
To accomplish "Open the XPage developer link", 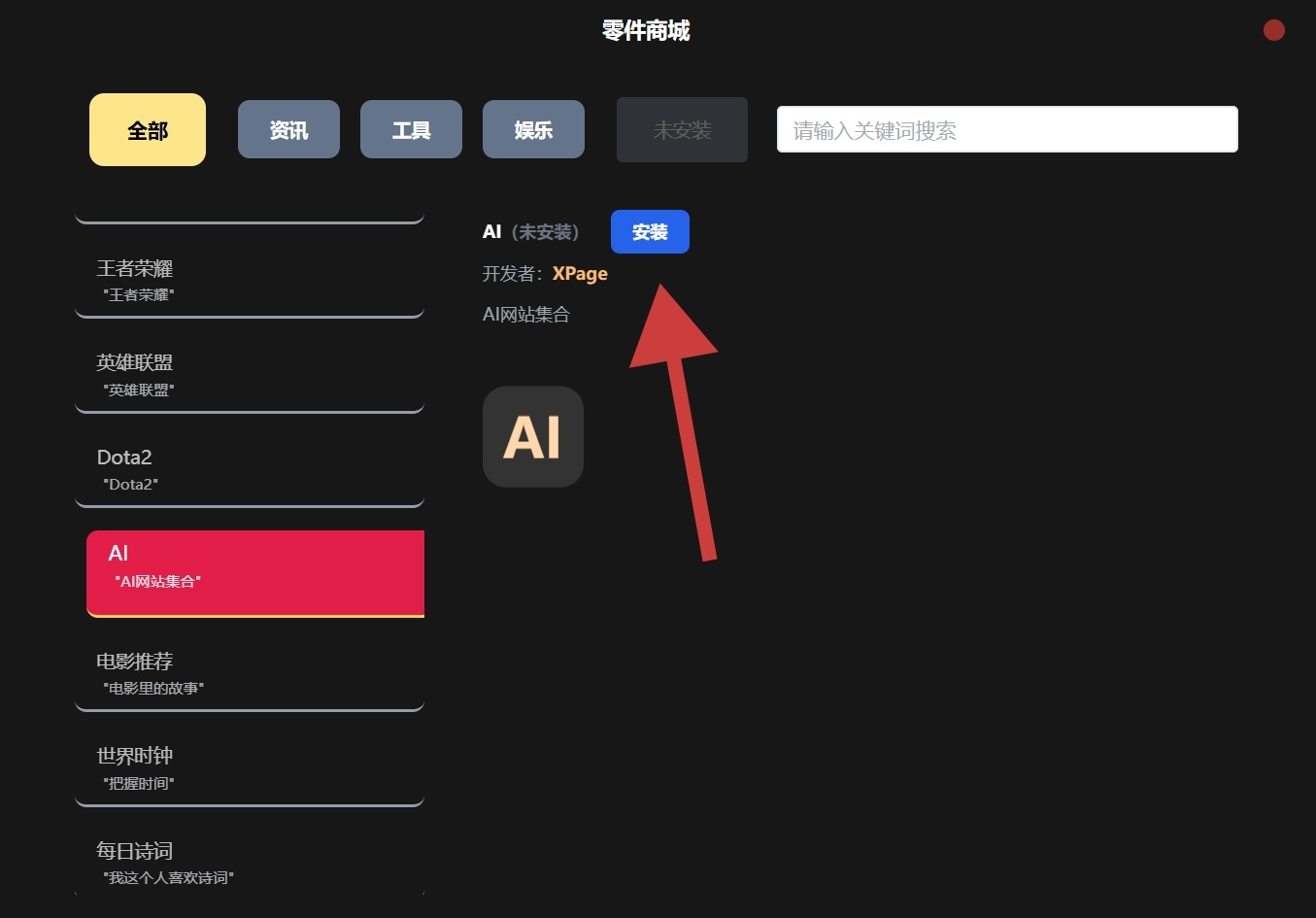I will point(580,274).
